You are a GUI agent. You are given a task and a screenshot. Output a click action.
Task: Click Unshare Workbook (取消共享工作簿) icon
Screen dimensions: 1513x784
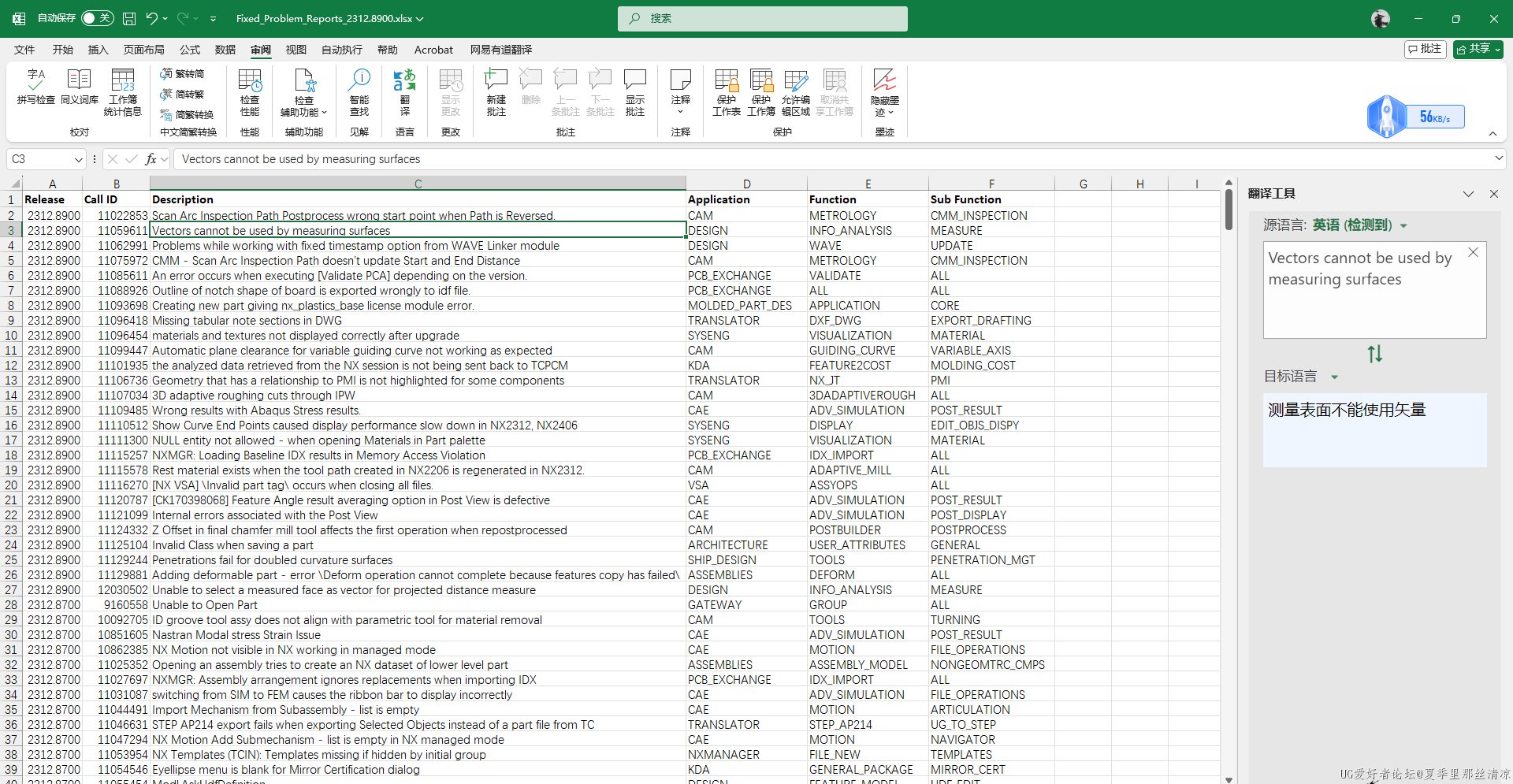click(x=835, y=92)
